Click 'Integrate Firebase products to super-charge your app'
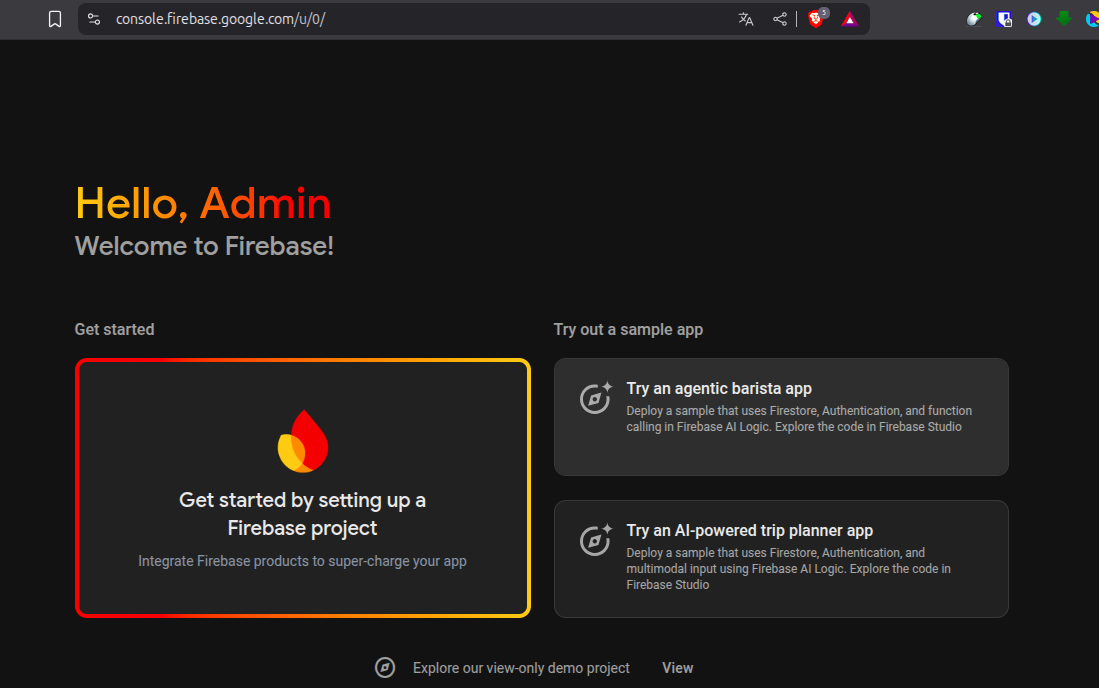The width and height of the screenshot is (1099, 688). coord(302,561)
